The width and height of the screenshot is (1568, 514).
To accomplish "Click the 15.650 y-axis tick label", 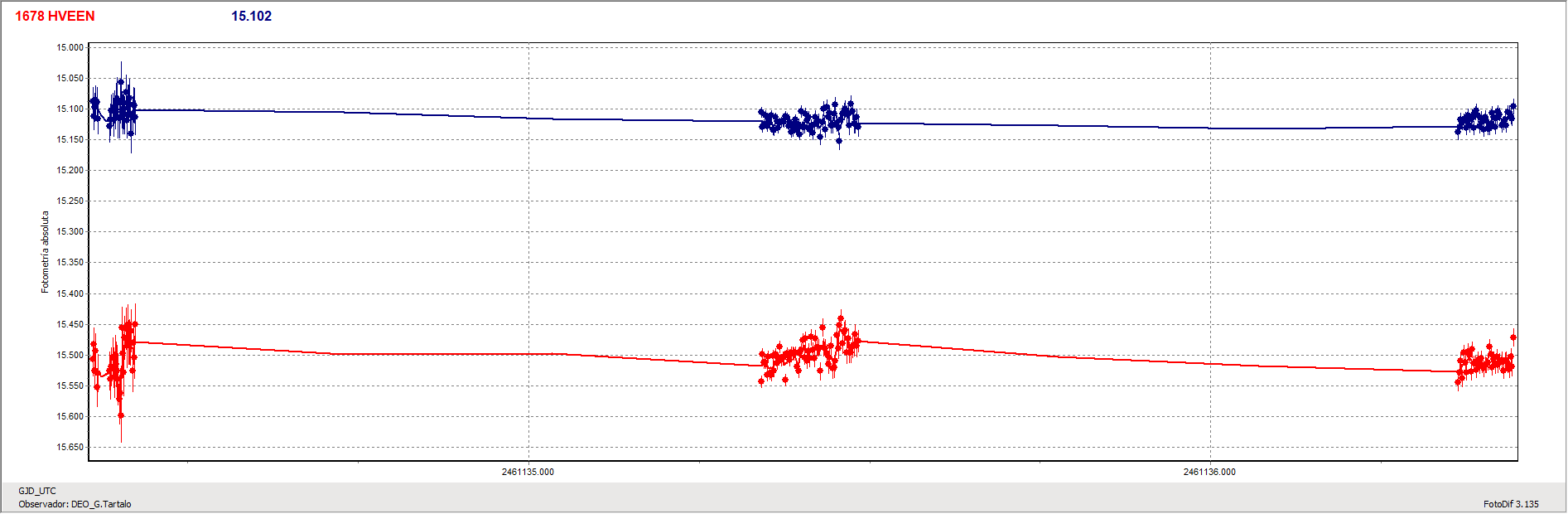I will click(x=70, y=447).
